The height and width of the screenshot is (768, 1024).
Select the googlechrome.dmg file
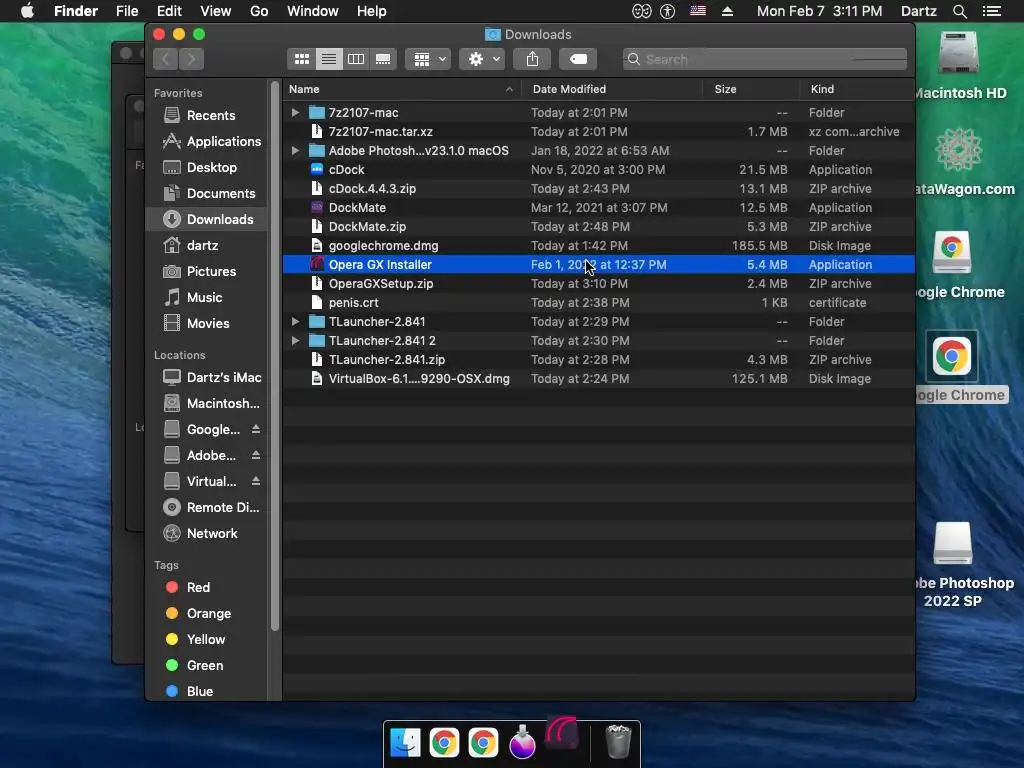(x=598, y=246)
